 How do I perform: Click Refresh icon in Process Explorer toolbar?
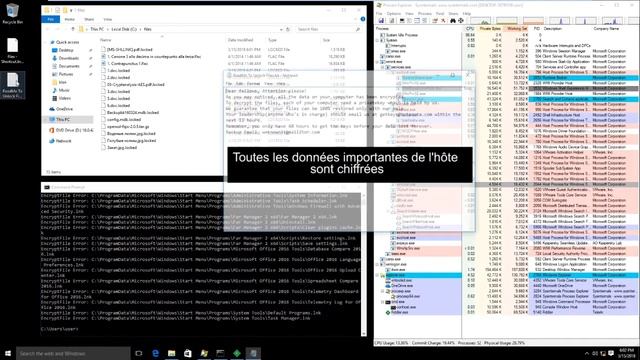(x=391, y=20)
